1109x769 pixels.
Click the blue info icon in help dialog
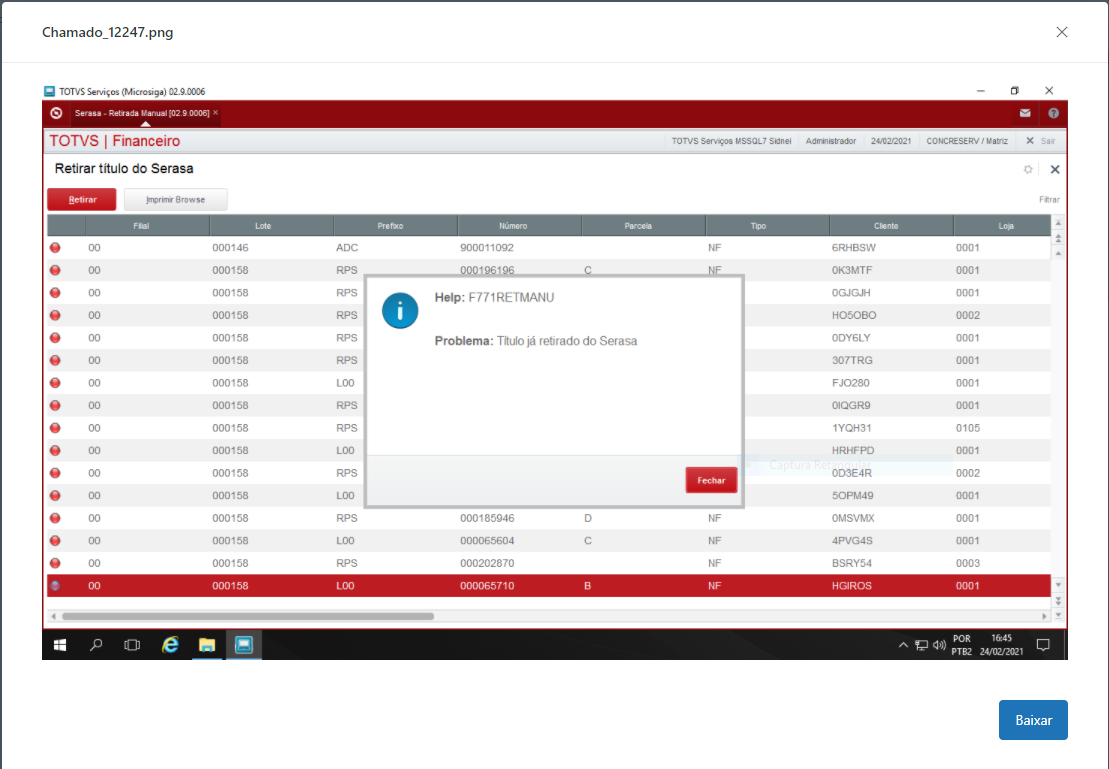pos(400,311)
